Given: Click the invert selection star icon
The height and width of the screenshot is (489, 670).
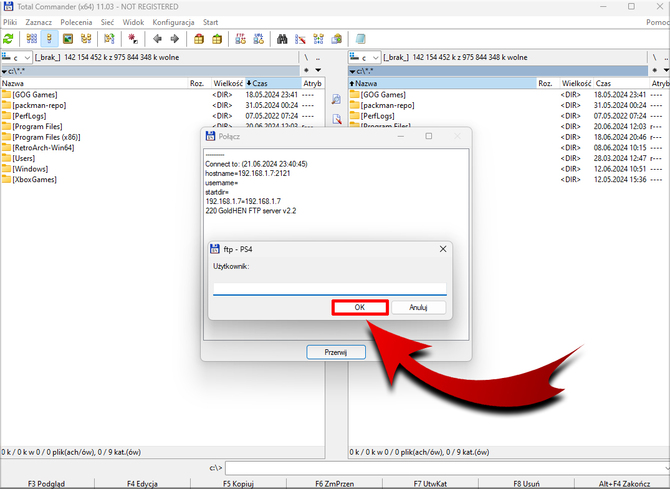Looking at the screenshot, I should pyautogui.click(x=133, y=39).
